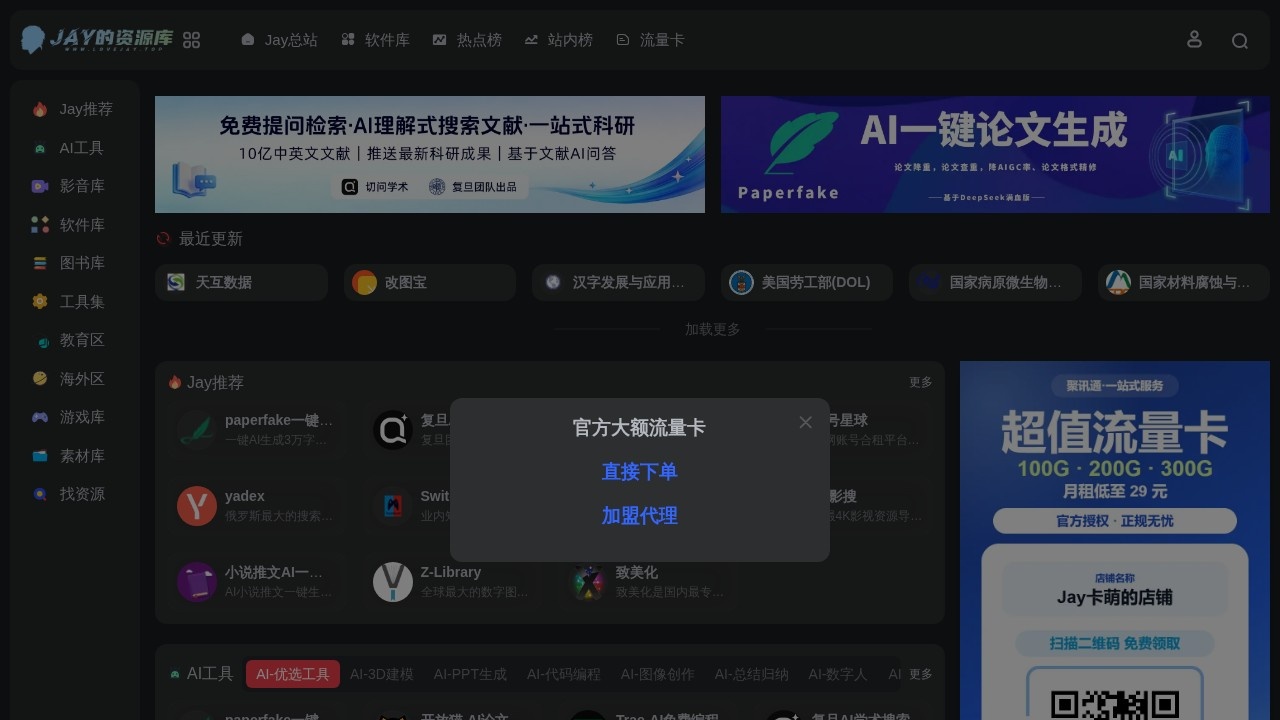Click the refresh icon beside 最近更新
Viewport: 1280px width, 720px height.
[163, 239]
